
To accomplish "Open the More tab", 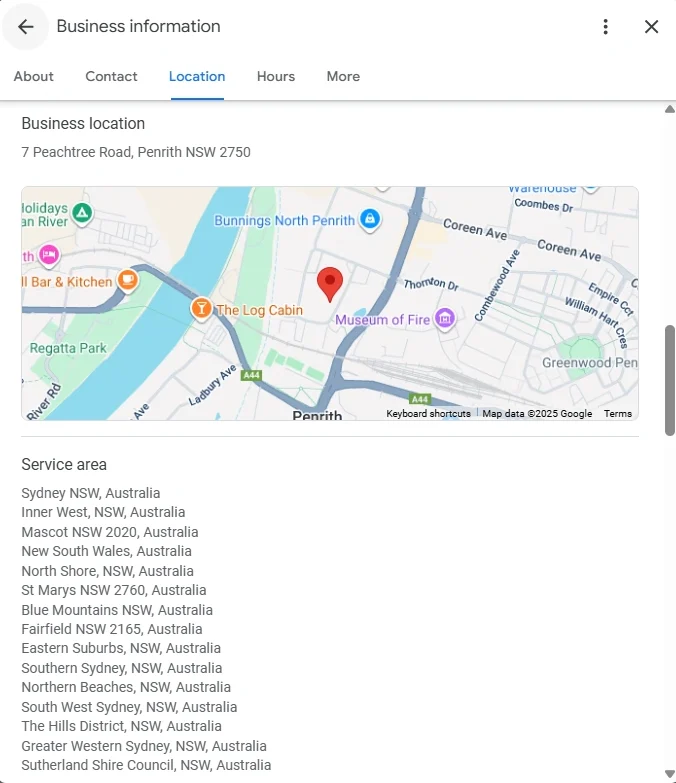I will coord(343,76).
